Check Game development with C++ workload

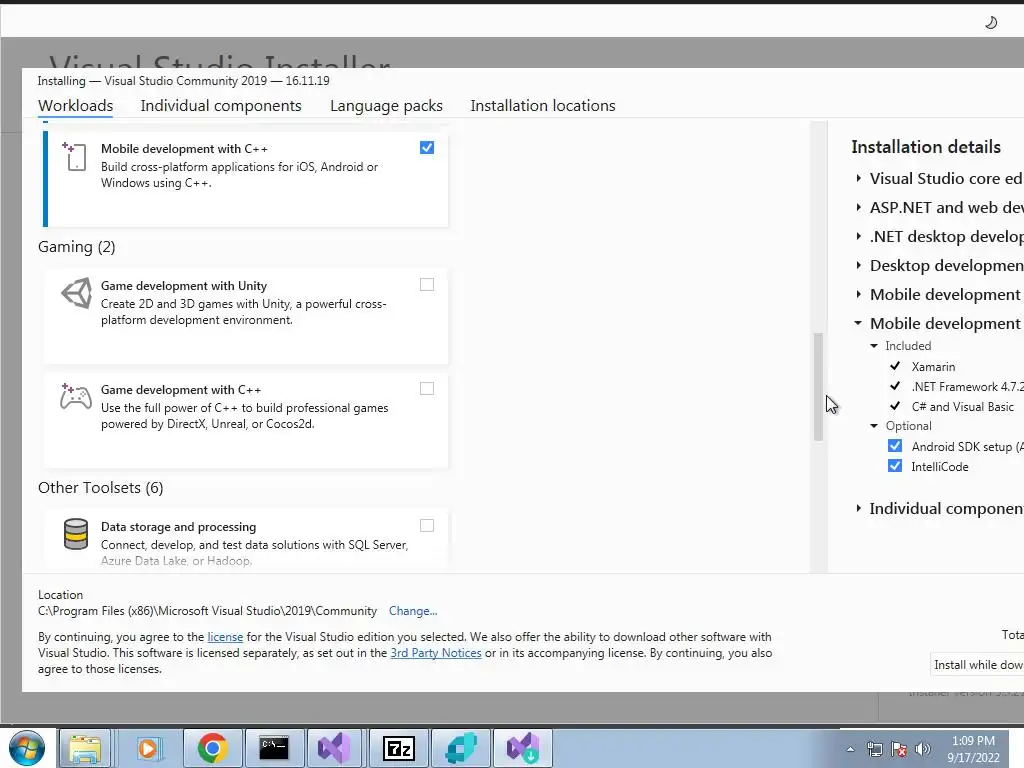(427, 389)
